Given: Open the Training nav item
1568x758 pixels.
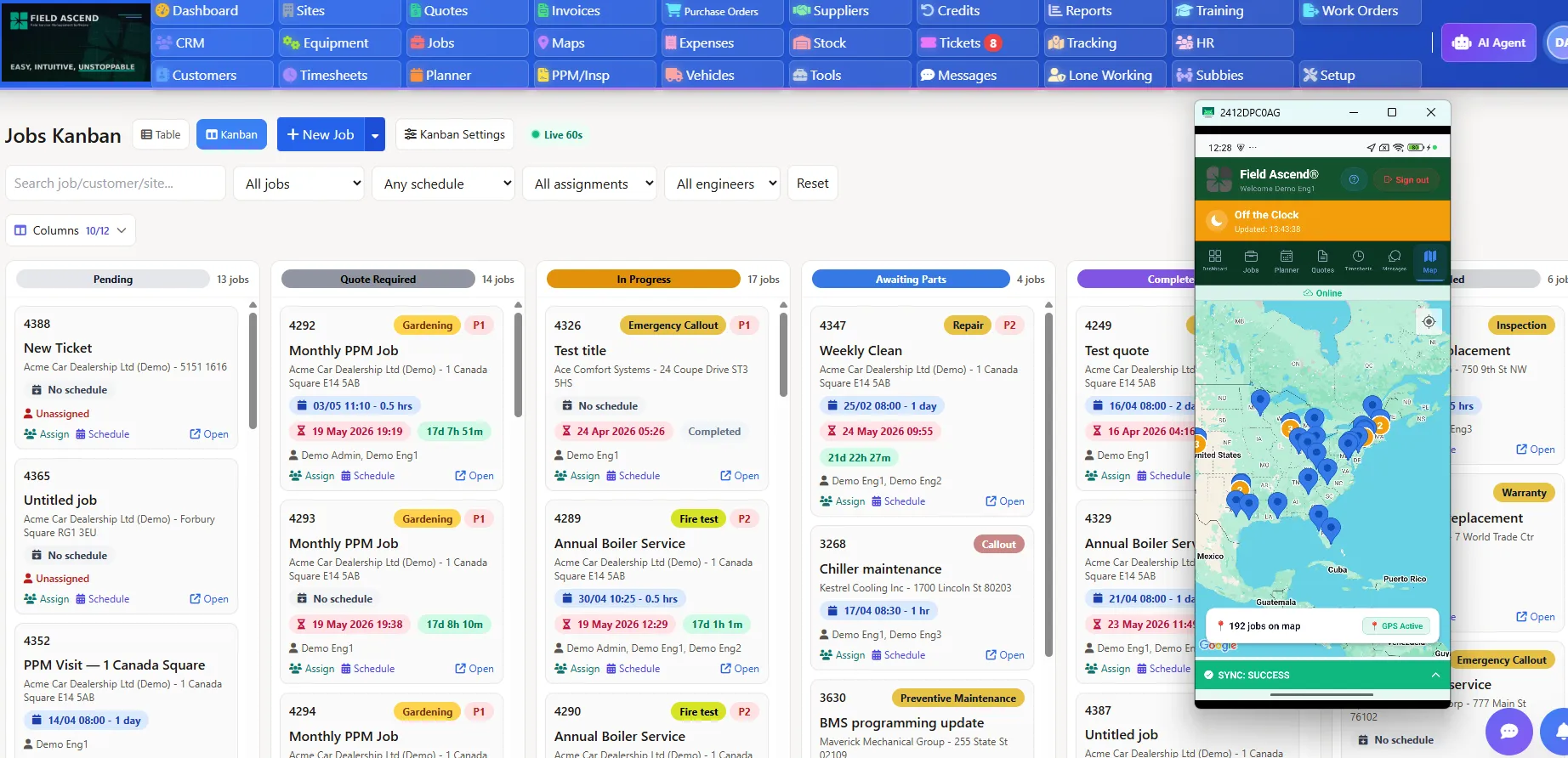Looking at the screenshot, I should pos(1233,11).
